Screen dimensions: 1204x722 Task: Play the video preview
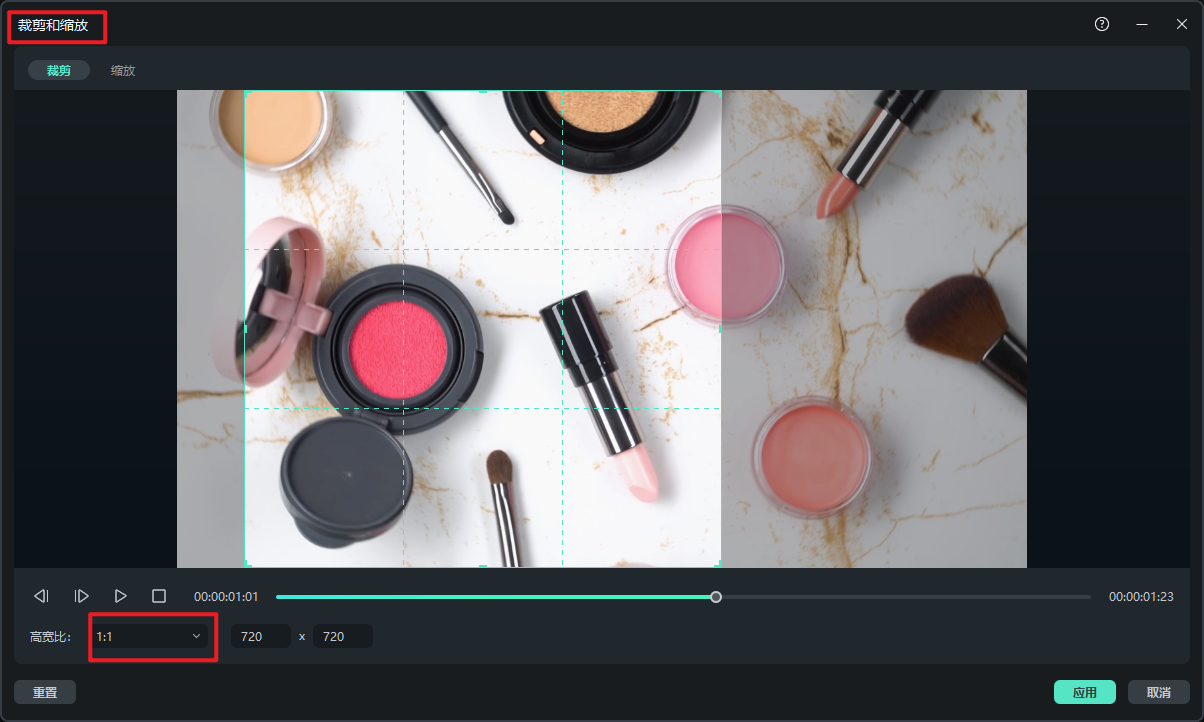pyautogui.click(x=121, y=596)
